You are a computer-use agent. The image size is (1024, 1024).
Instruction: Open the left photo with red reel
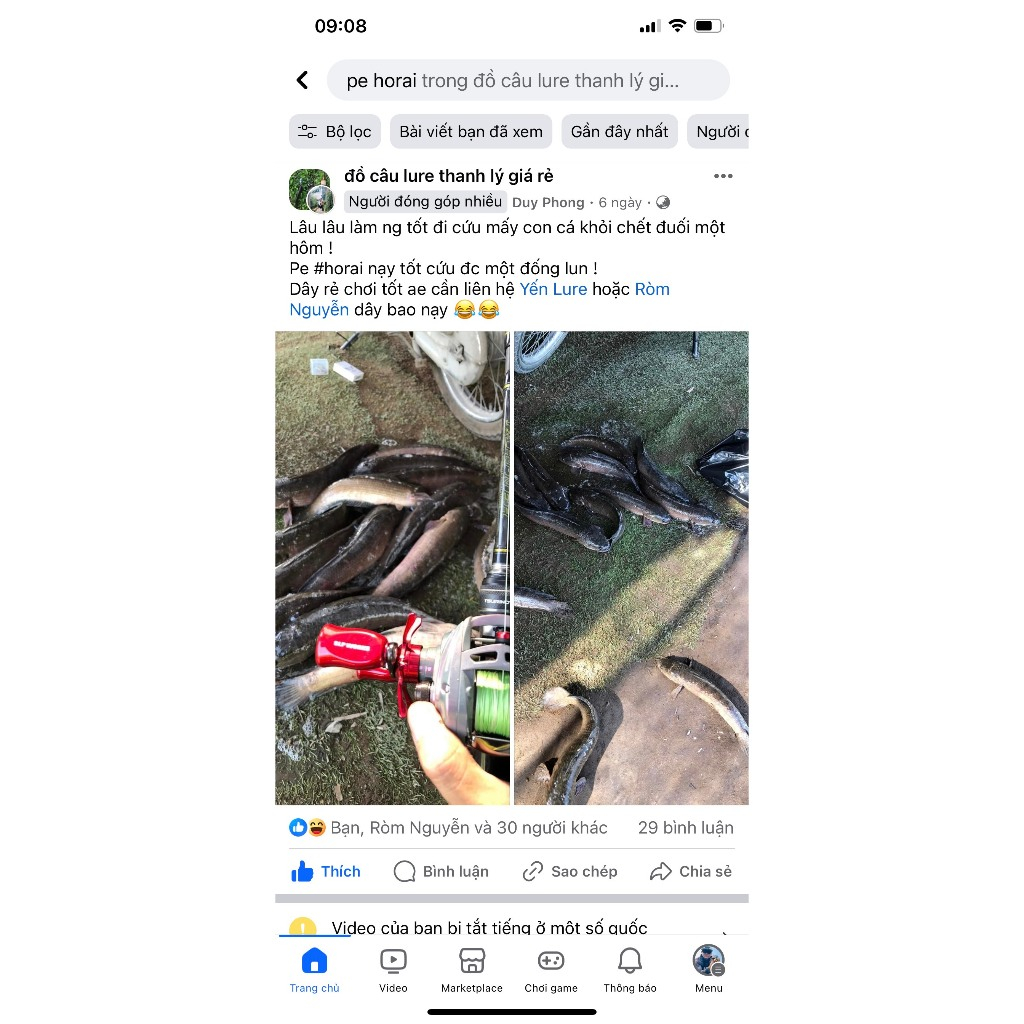coord(392,568)
